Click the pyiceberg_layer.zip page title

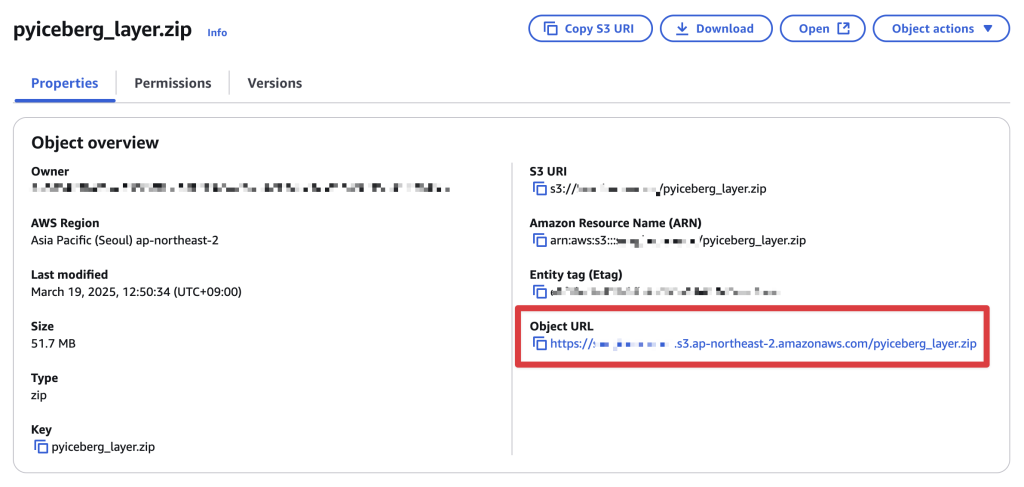[103, 31]
